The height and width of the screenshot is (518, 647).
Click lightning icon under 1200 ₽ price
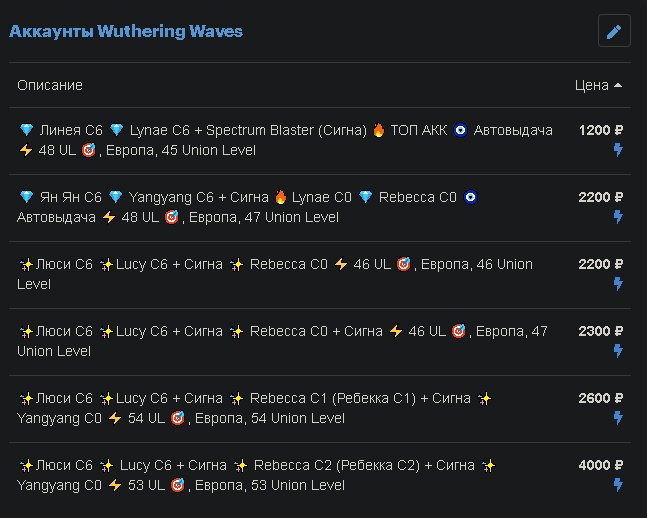tap(618, 149)
